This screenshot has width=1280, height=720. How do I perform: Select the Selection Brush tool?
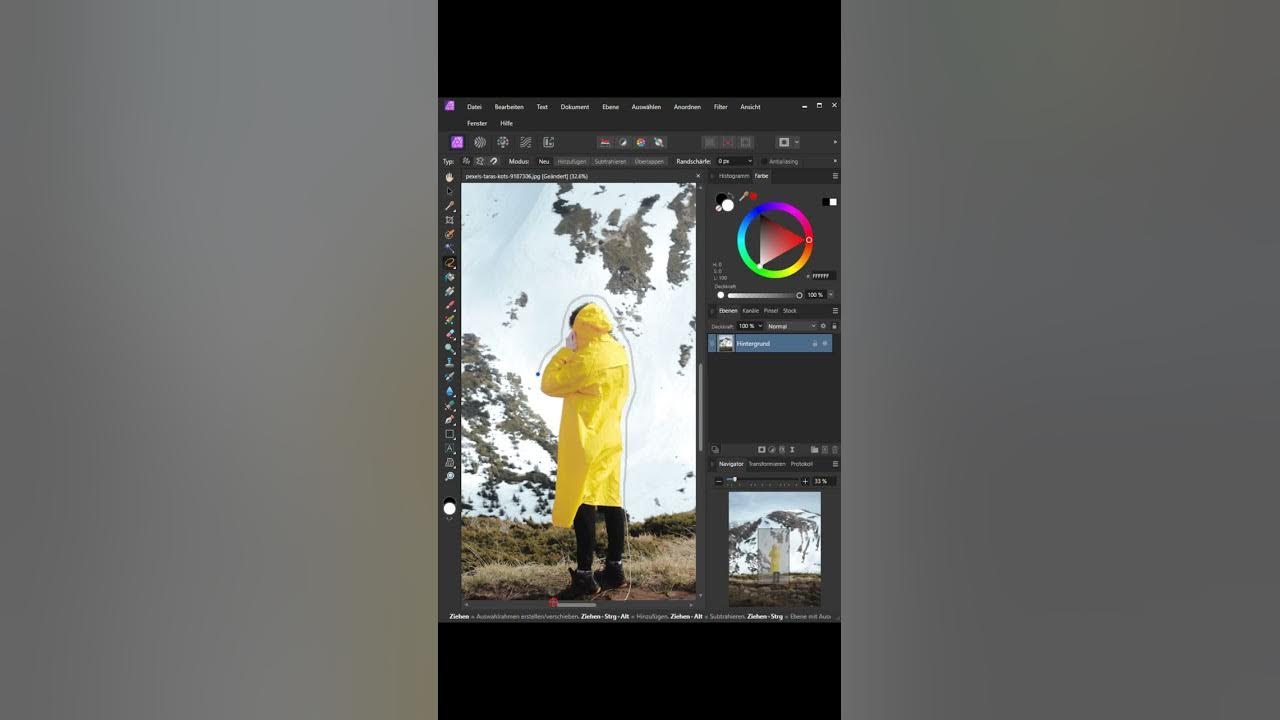point(449,234)
